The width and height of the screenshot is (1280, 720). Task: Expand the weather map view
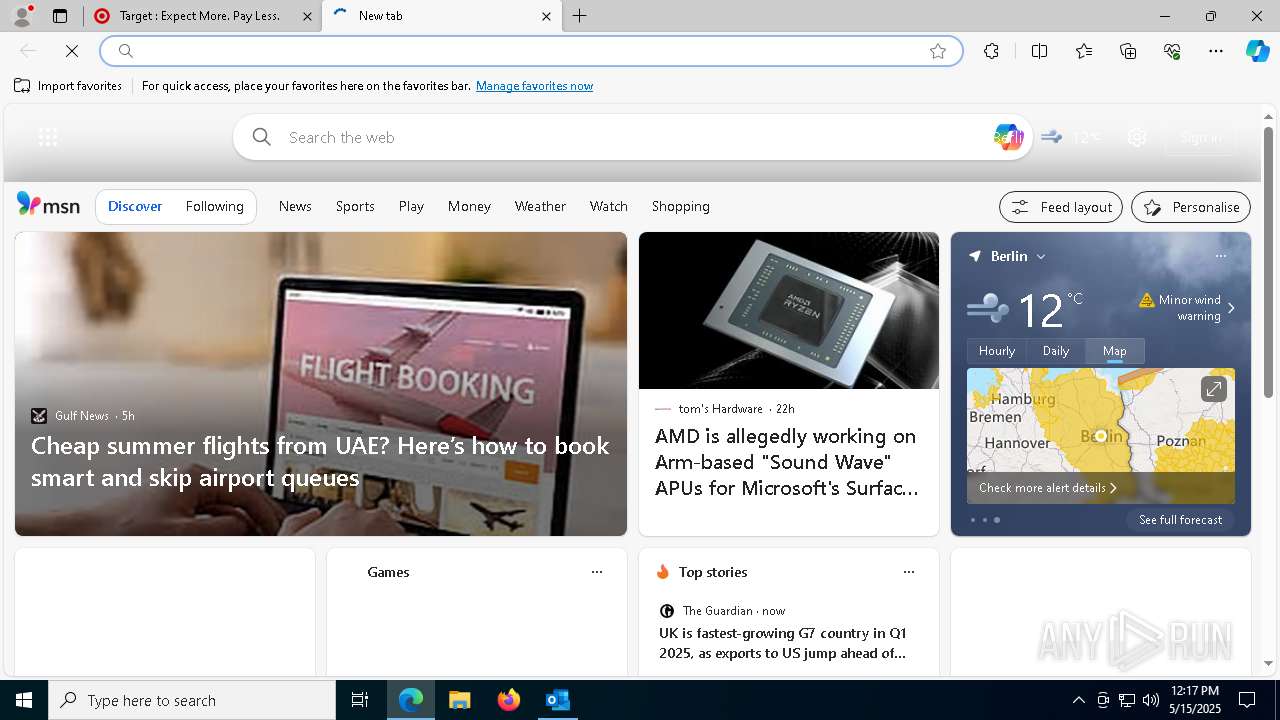pos(1213,389)
